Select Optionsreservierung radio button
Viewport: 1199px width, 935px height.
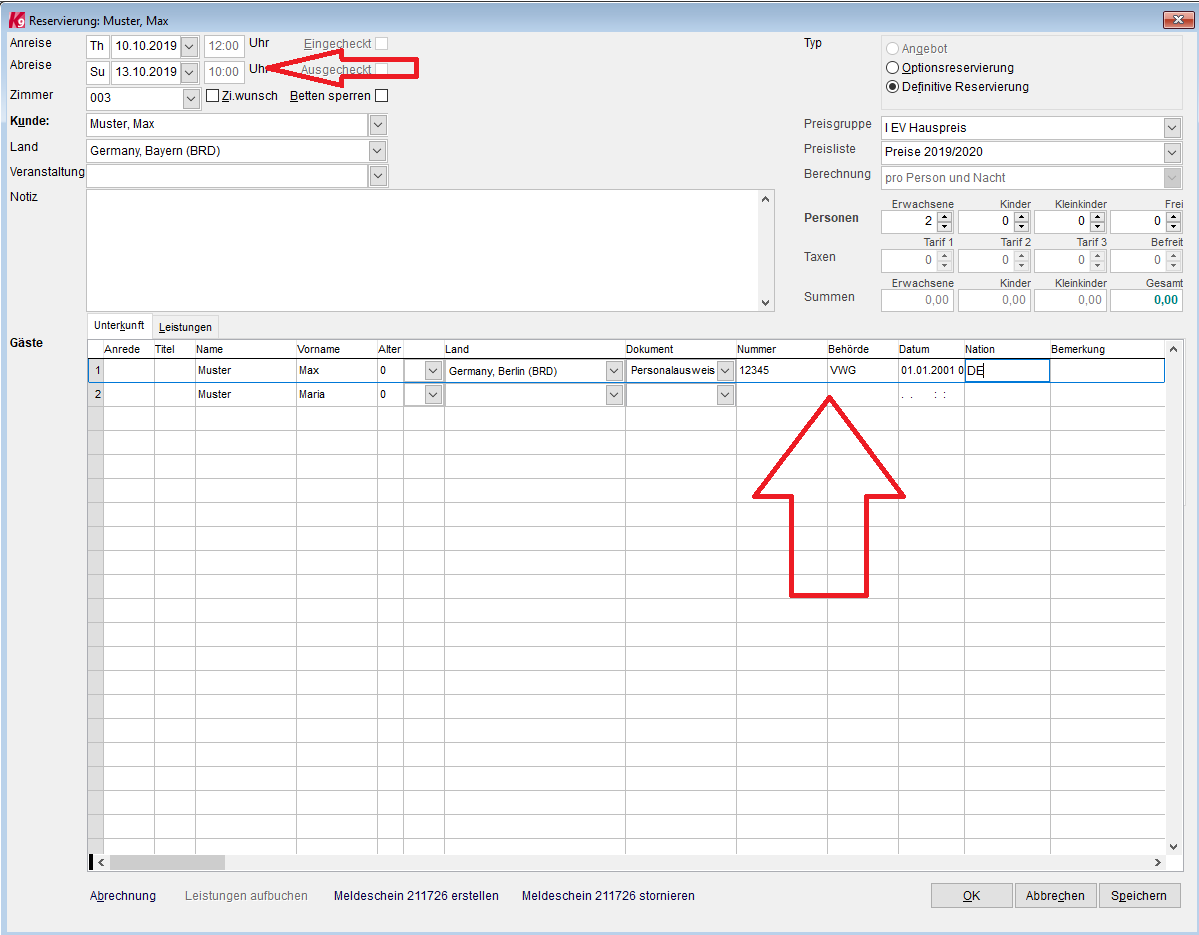coord(892,68)
